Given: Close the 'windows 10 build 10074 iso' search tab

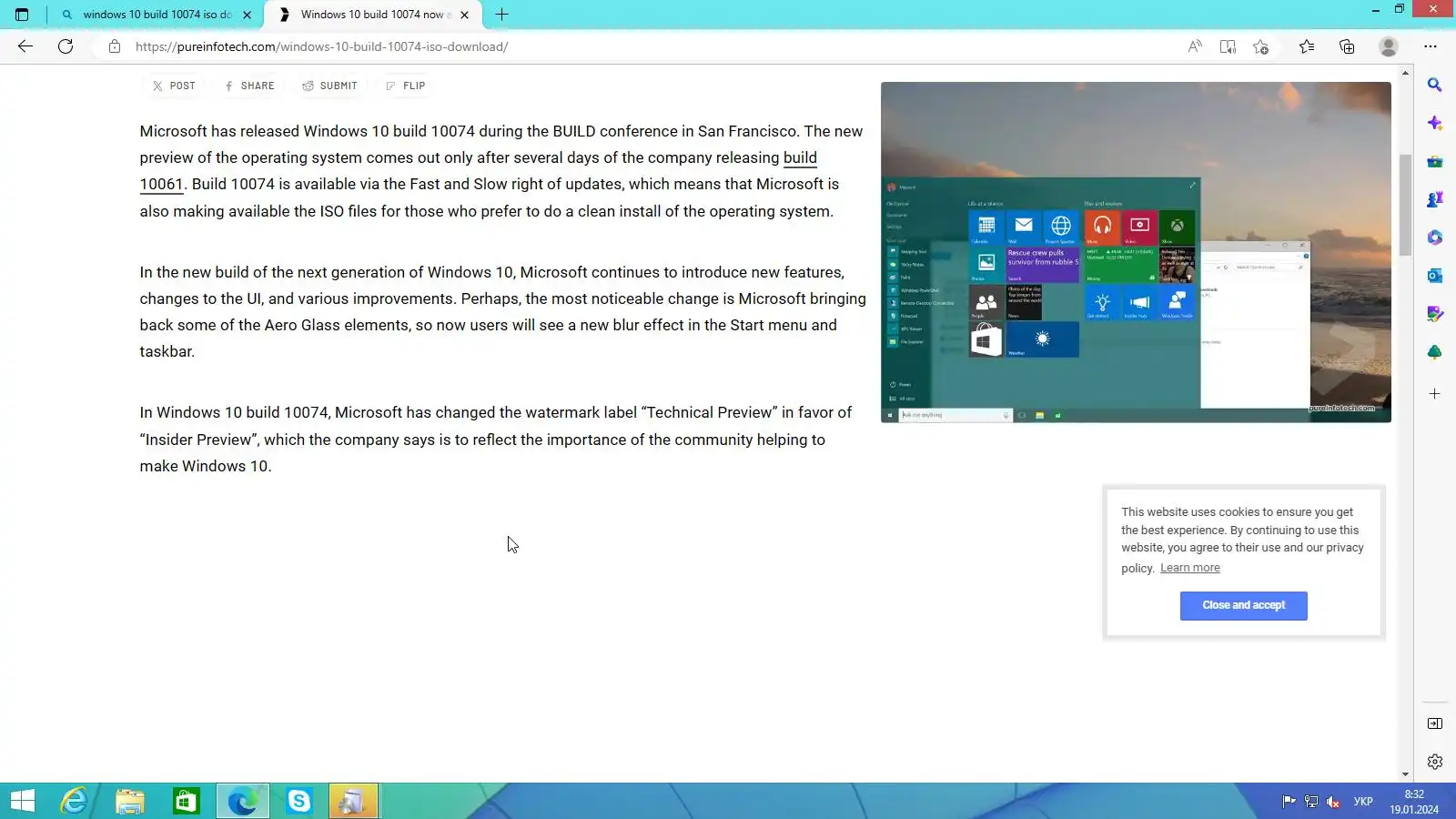Looking at the screenshot, I should pyautogui.click(x=247, y=15).
